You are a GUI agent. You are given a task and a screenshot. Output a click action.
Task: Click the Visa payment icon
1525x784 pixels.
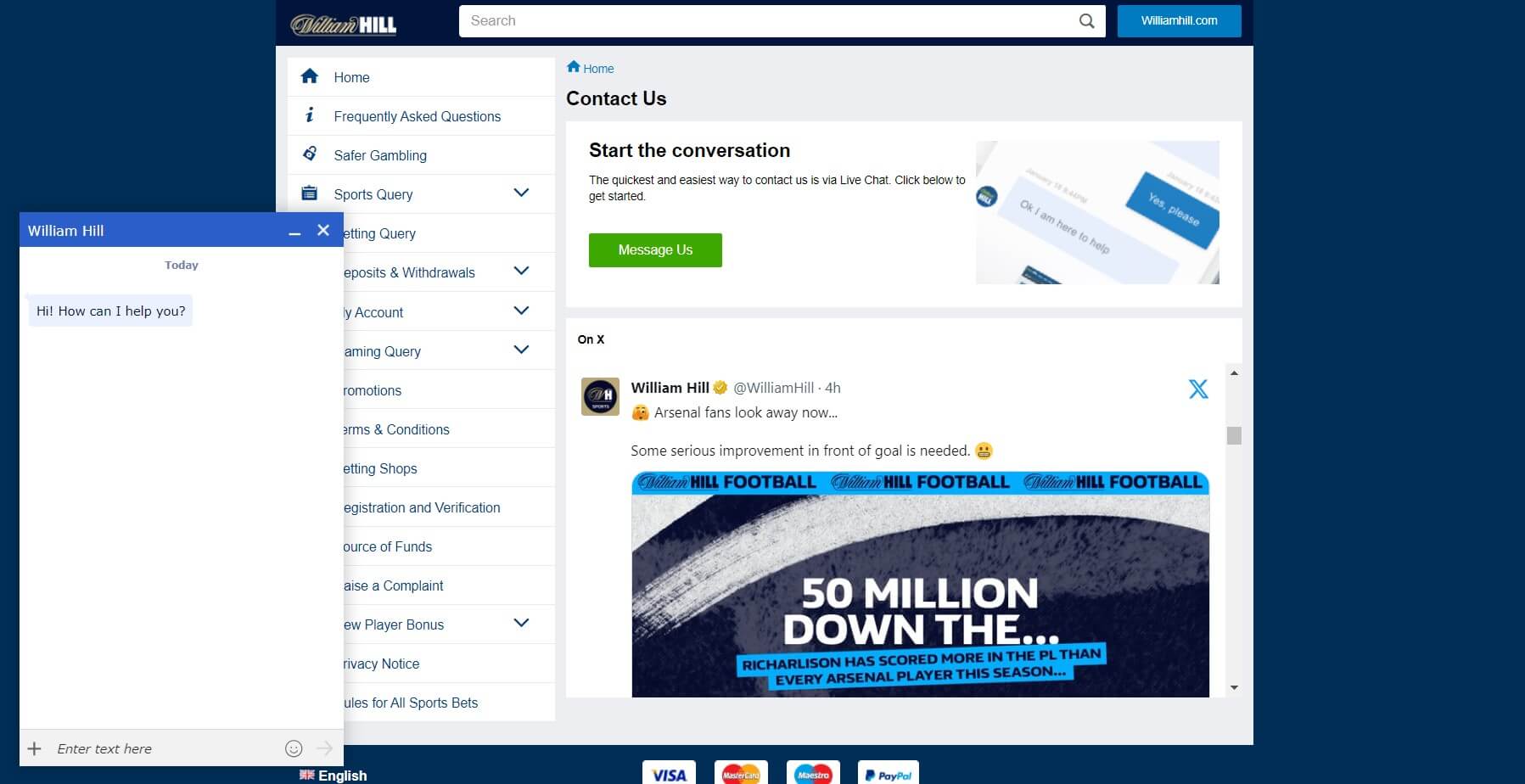pyautogui.click(x=670, y=773)
